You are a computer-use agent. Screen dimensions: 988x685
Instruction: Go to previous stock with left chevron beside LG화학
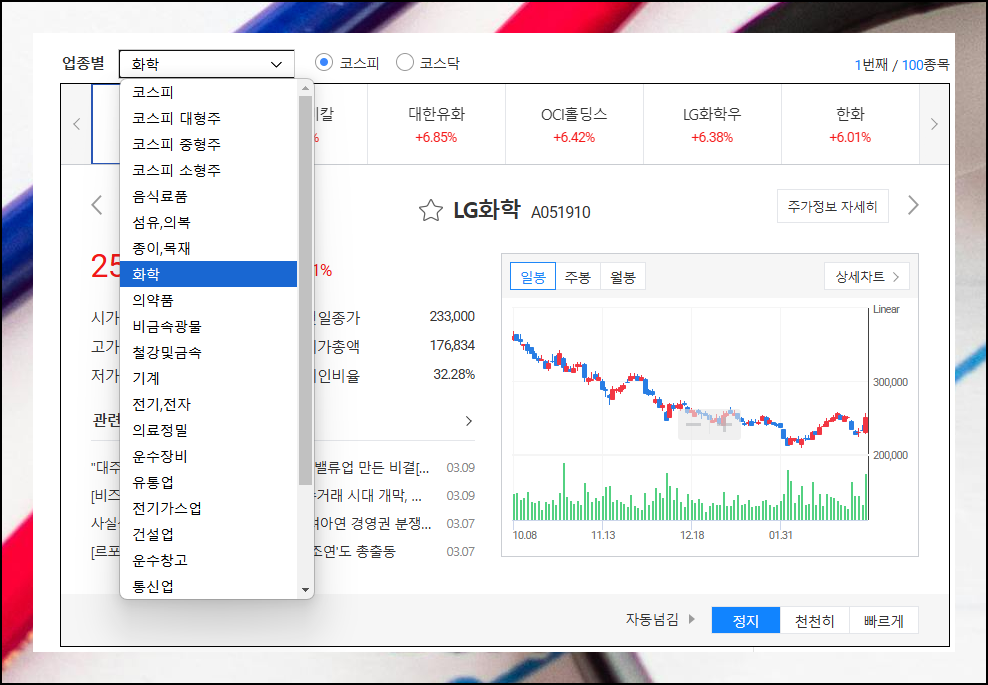tap(97, 205)
